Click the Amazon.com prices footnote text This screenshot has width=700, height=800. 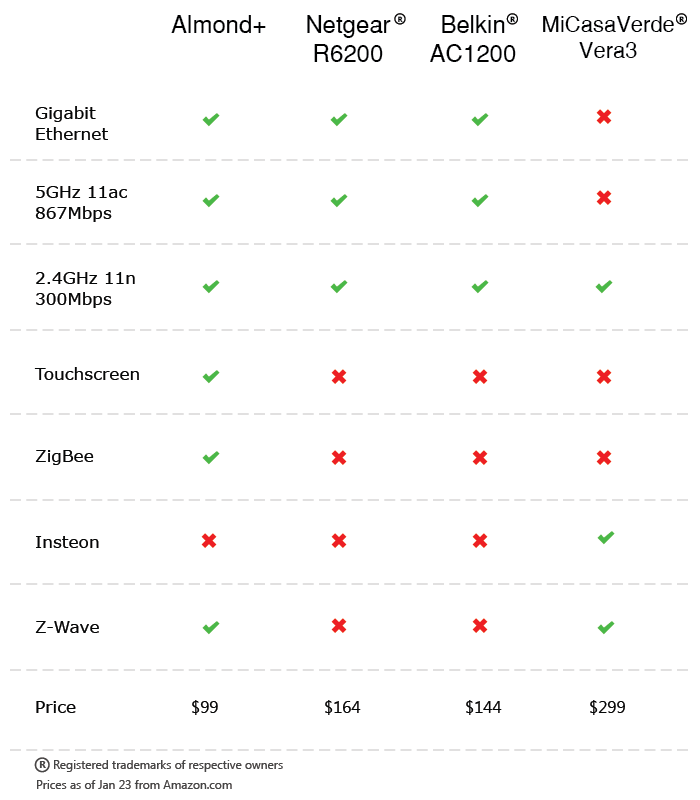coord(134,785)
